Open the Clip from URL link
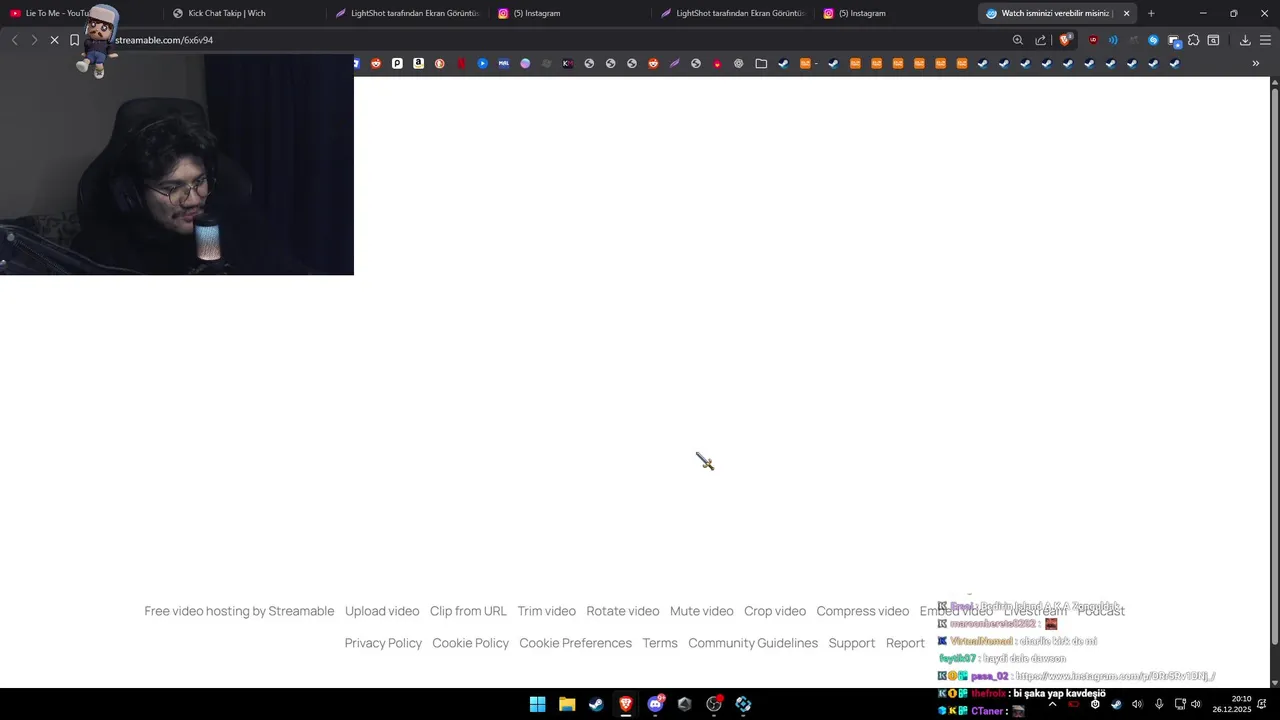Screen dimensions: 1280x720 point(468,611)
